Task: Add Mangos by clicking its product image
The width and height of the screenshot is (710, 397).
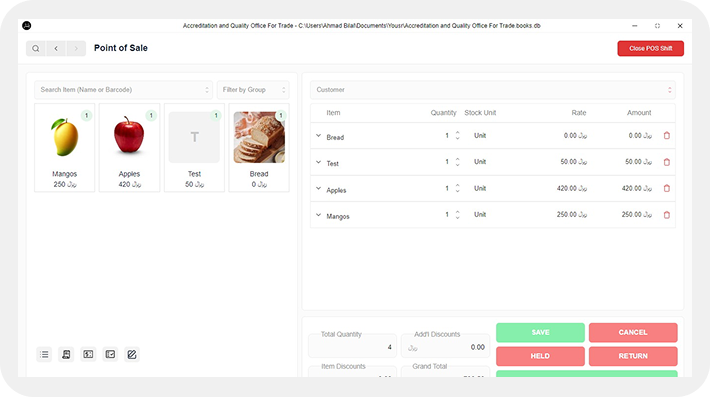Action: pos(65,137)
